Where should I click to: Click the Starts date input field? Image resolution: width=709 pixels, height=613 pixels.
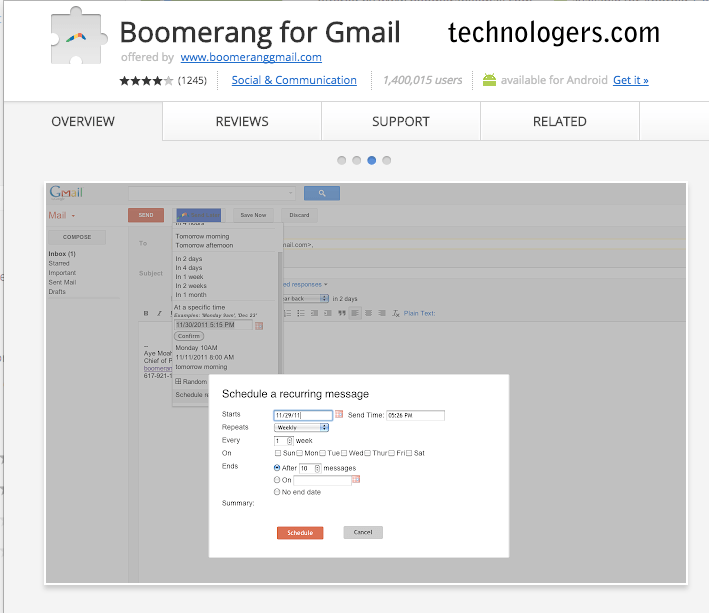pyautogui.click(x=303, y=415)
